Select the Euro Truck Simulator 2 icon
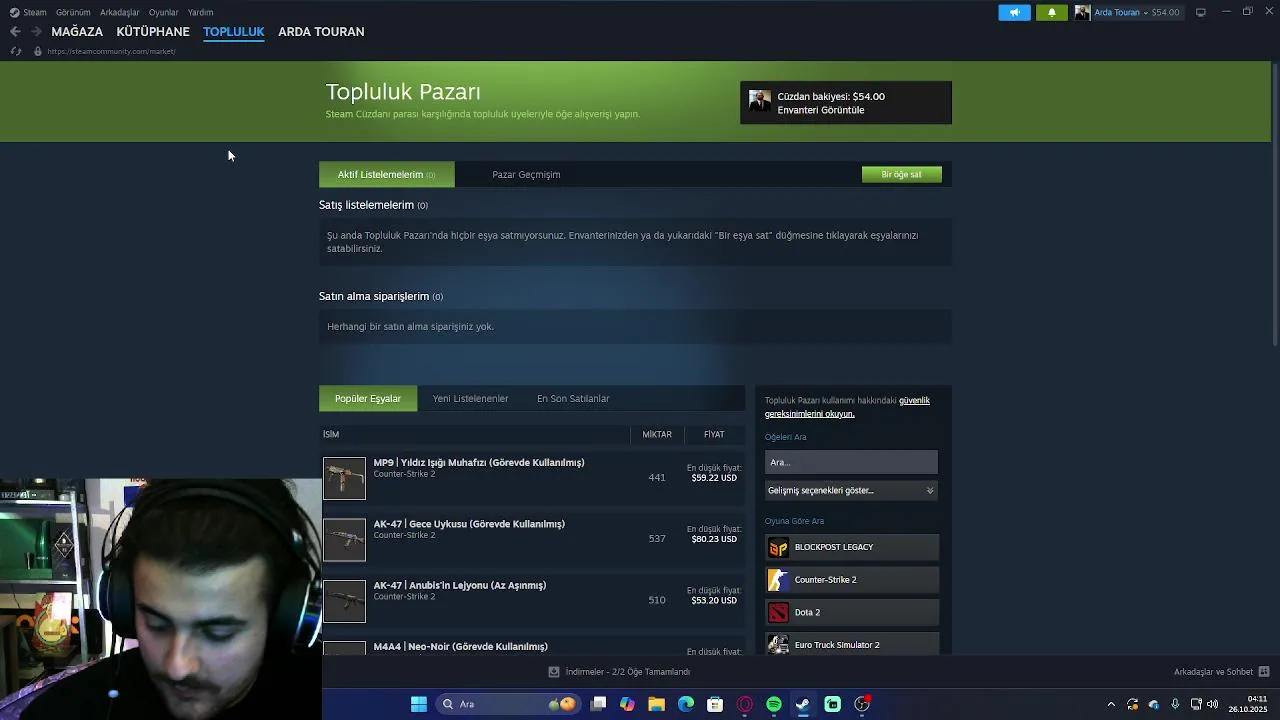The image size is (1280, 720). coord(778,645)
